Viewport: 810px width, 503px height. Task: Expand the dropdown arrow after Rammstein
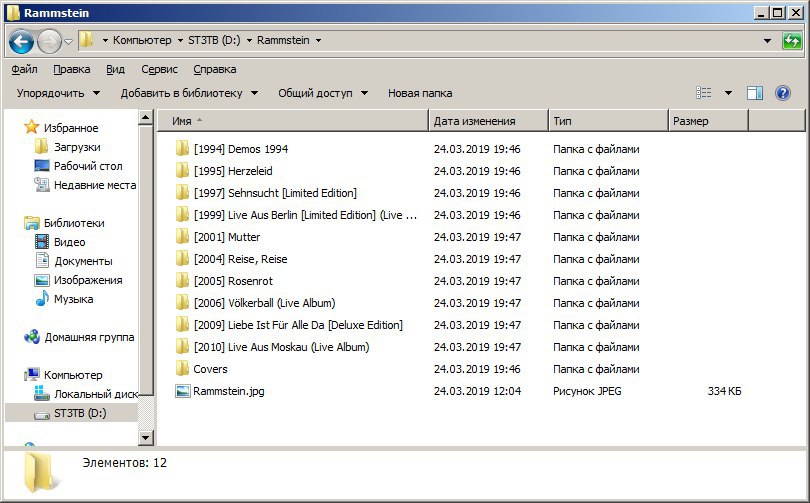318,40
